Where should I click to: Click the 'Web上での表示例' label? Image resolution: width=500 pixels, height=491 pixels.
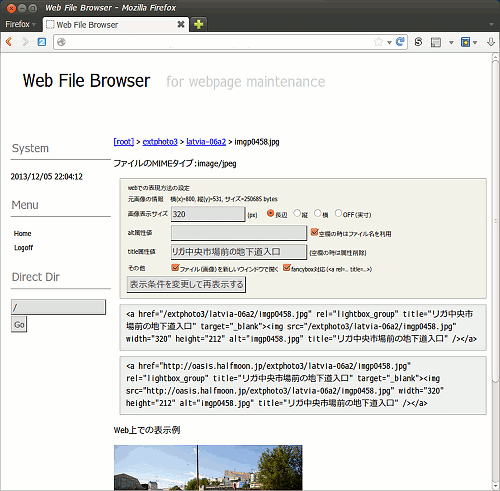click(x=147, y=430)
